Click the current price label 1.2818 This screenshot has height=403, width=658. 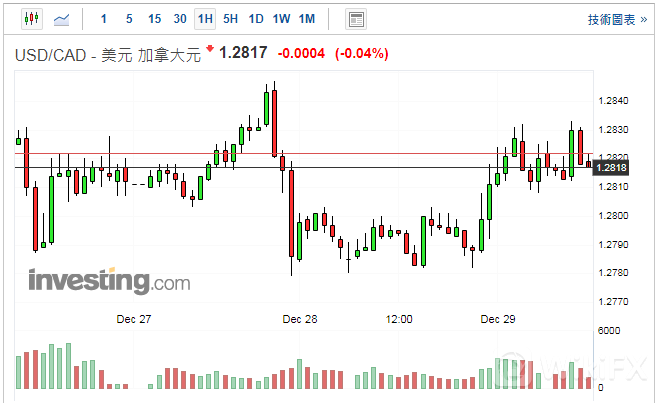click(611, 168)
